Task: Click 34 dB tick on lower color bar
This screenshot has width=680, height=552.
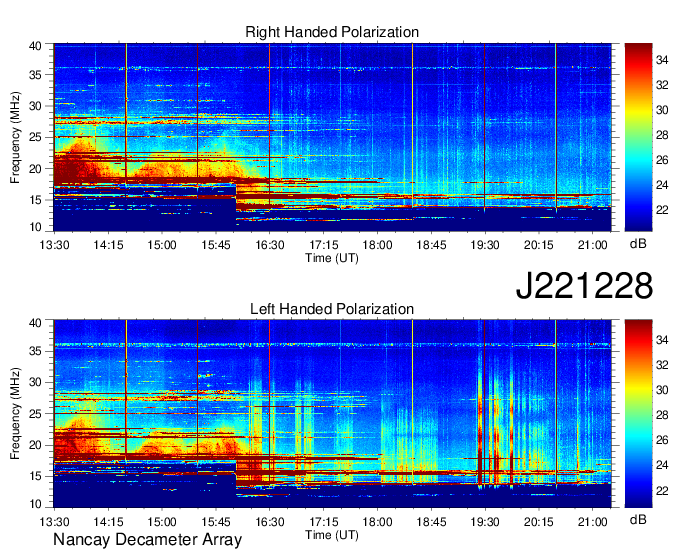Action: [662, 340]
